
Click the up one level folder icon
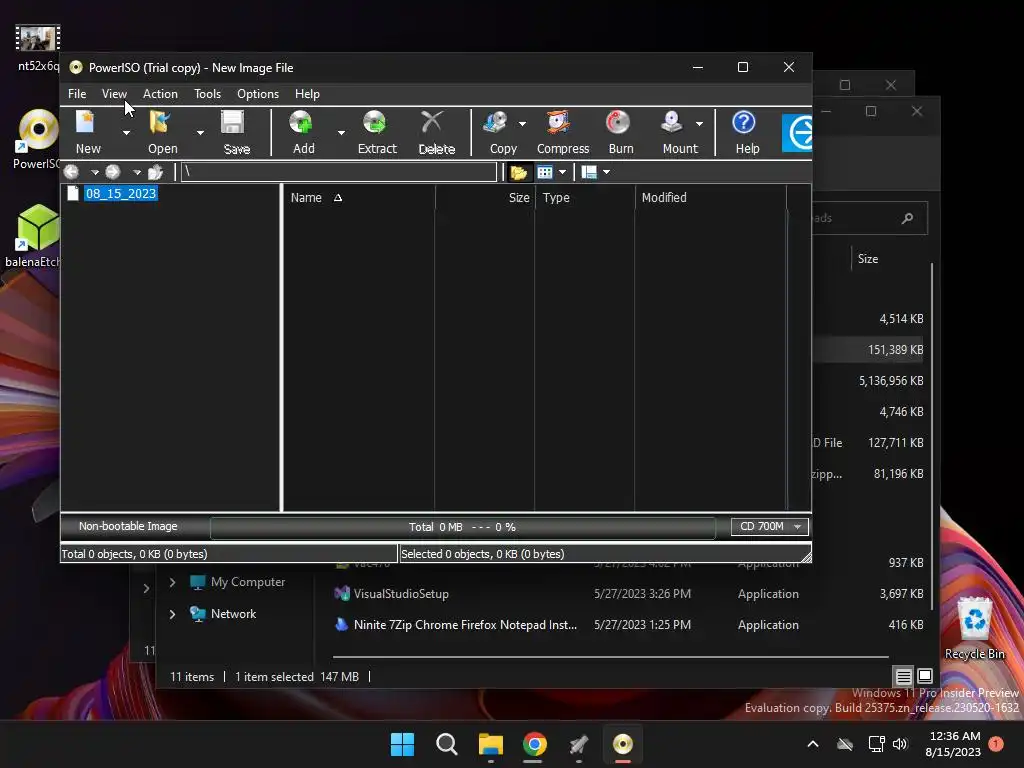point(155,172)
